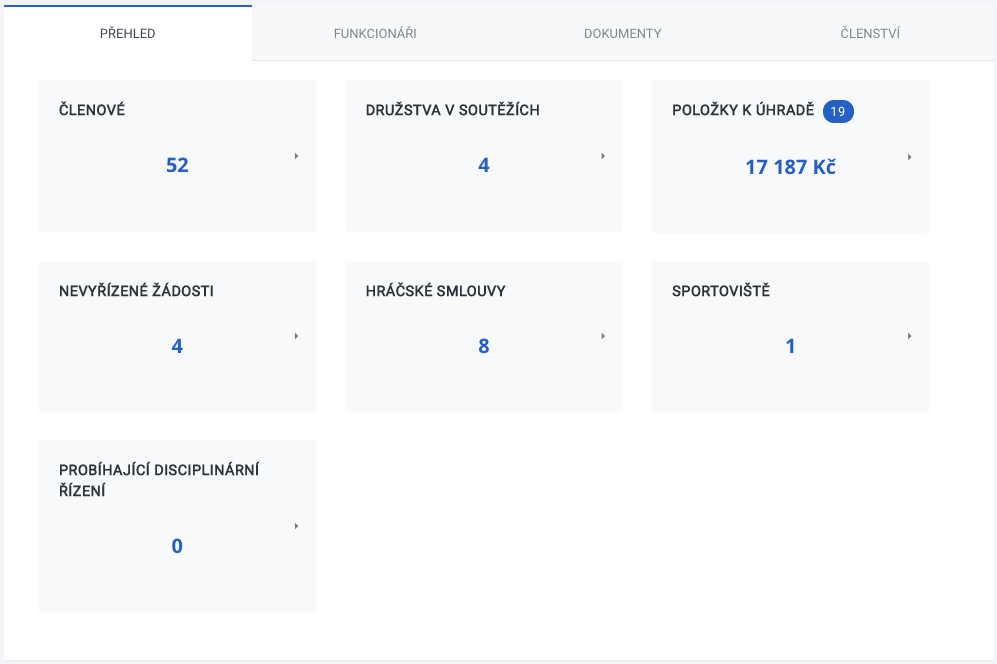997x664 pixels.
Task: Select the Členové heading
Action: (x=92, y=109)
